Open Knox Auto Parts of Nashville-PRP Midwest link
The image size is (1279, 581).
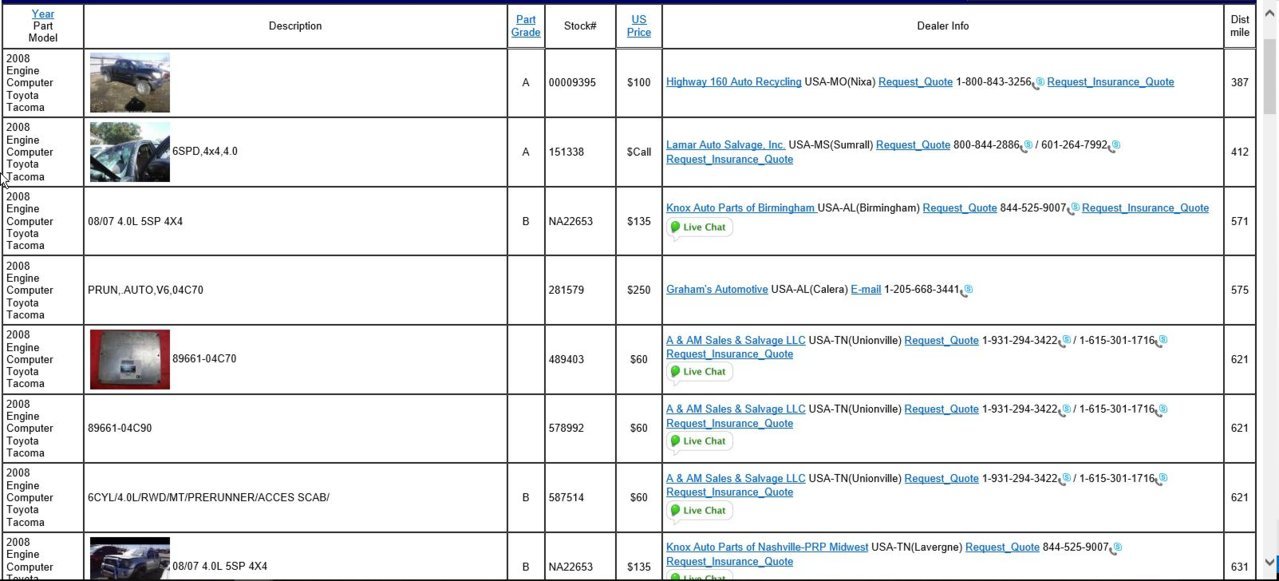tap(767, 547)
